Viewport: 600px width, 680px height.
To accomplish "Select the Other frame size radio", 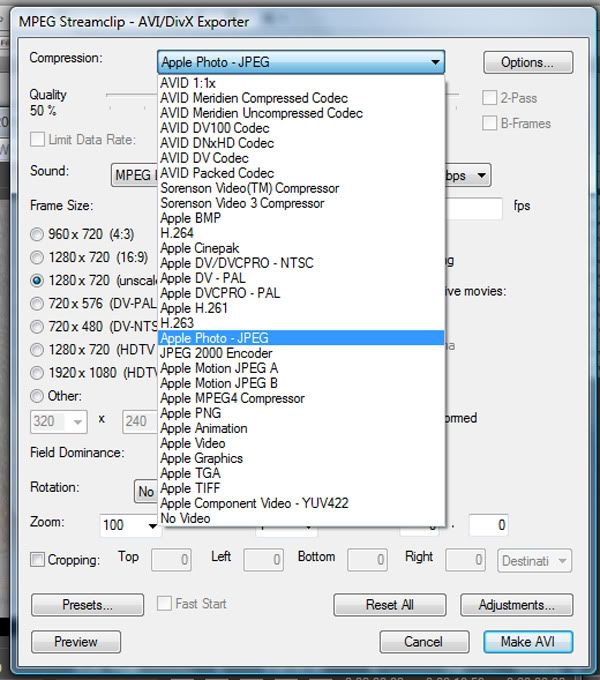I will click(37, 396).
